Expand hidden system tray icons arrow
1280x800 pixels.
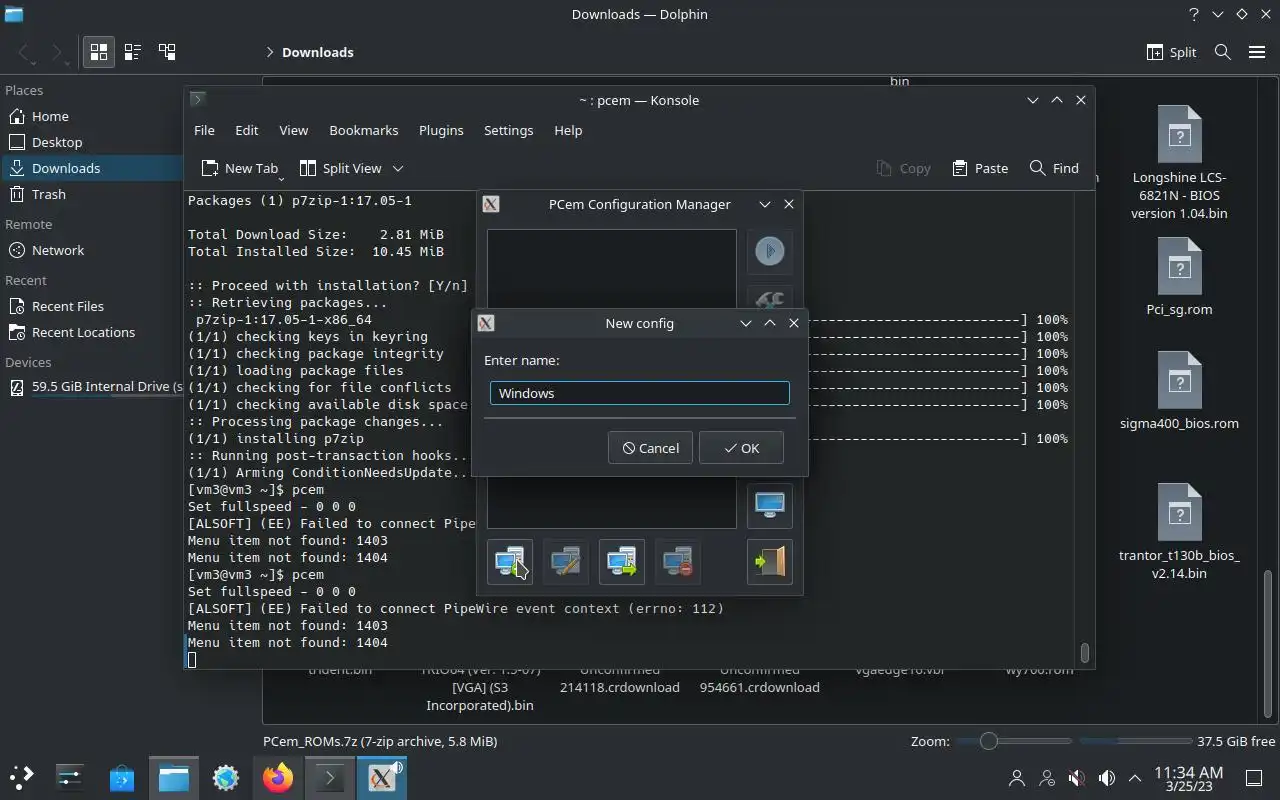tap(1135, 777)
